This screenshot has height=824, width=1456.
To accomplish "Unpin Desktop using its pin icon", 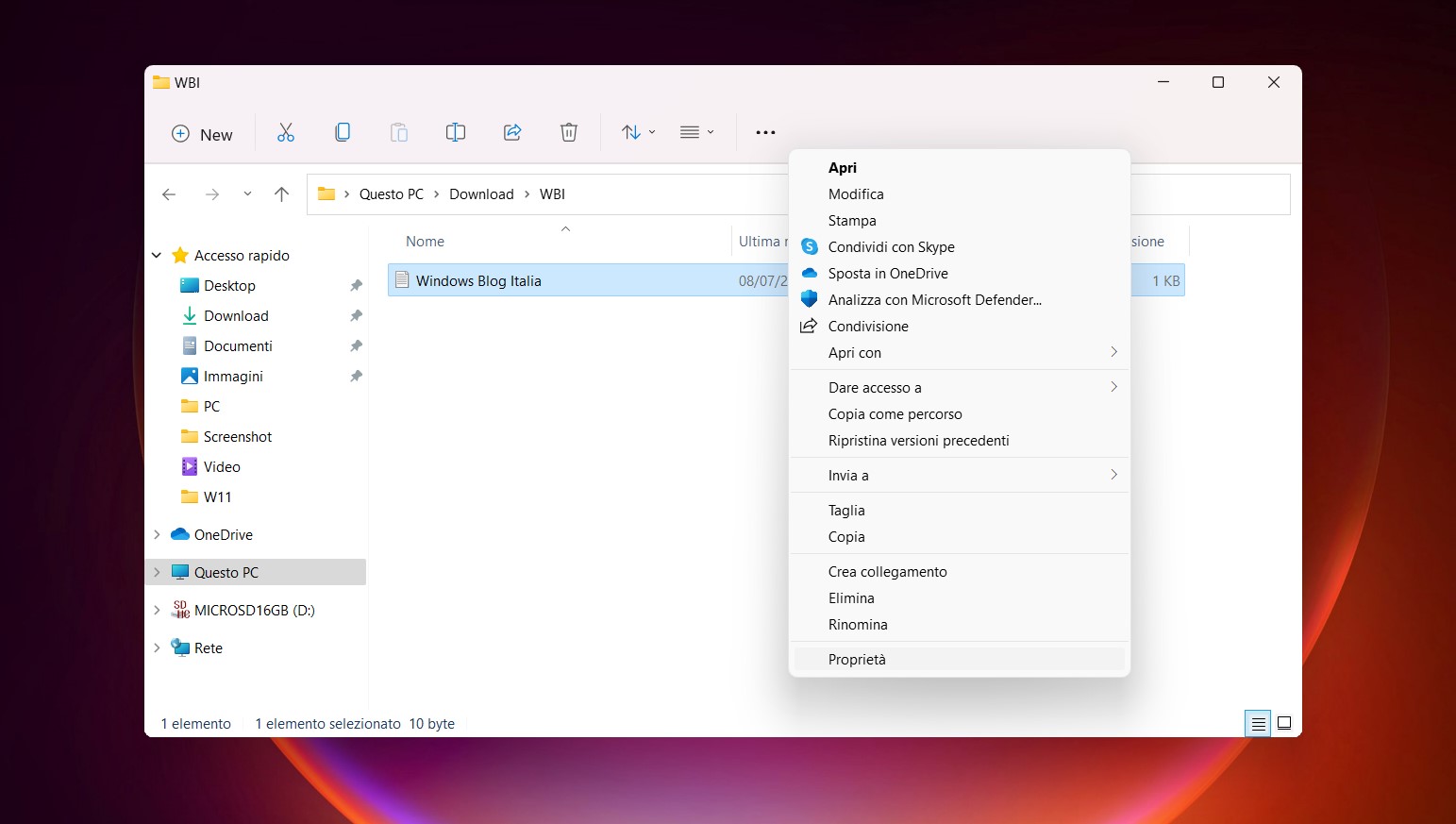I will tap(356, 286).
